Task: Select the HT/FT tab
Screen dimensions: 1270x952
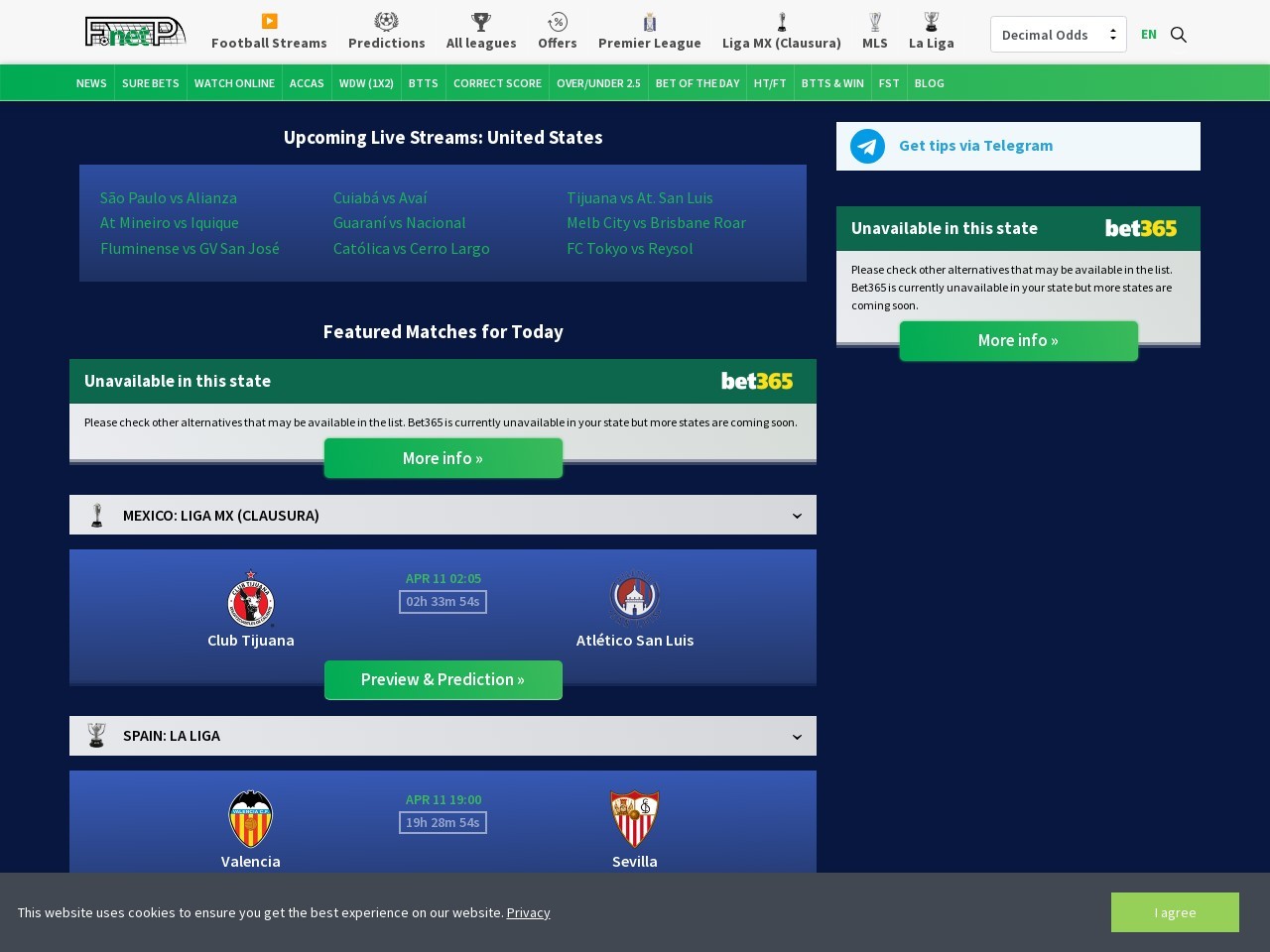Action: point(770,83)
